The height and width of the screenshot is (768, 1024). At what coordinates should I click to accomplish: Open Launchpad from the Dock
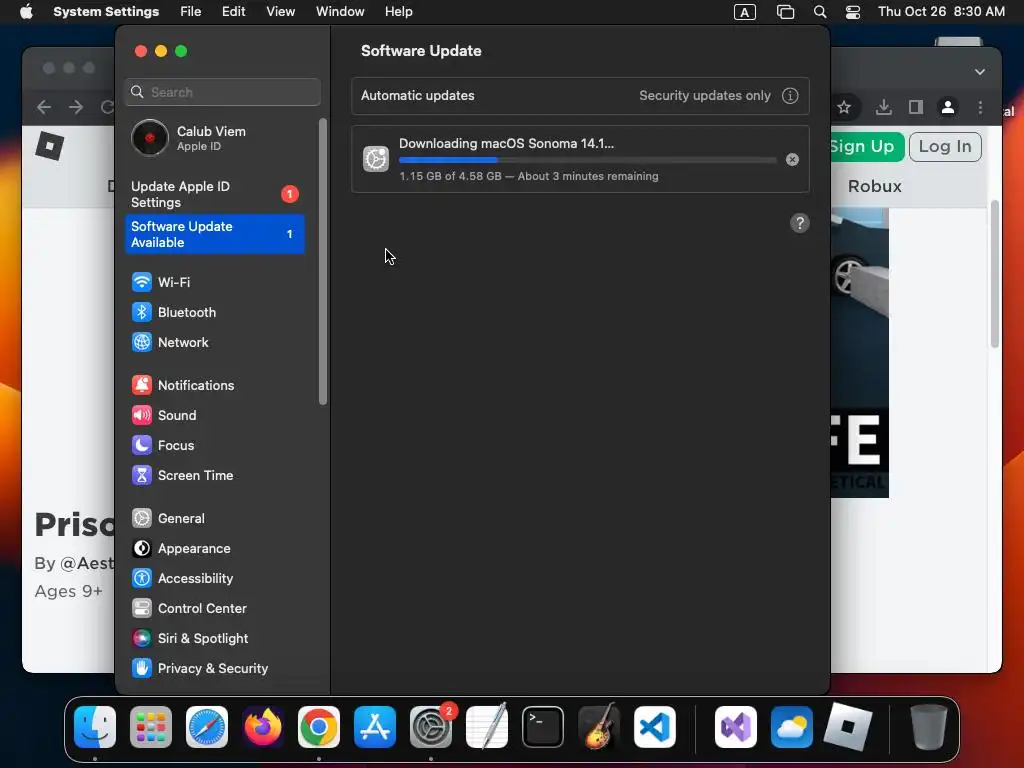pos(151,727)
